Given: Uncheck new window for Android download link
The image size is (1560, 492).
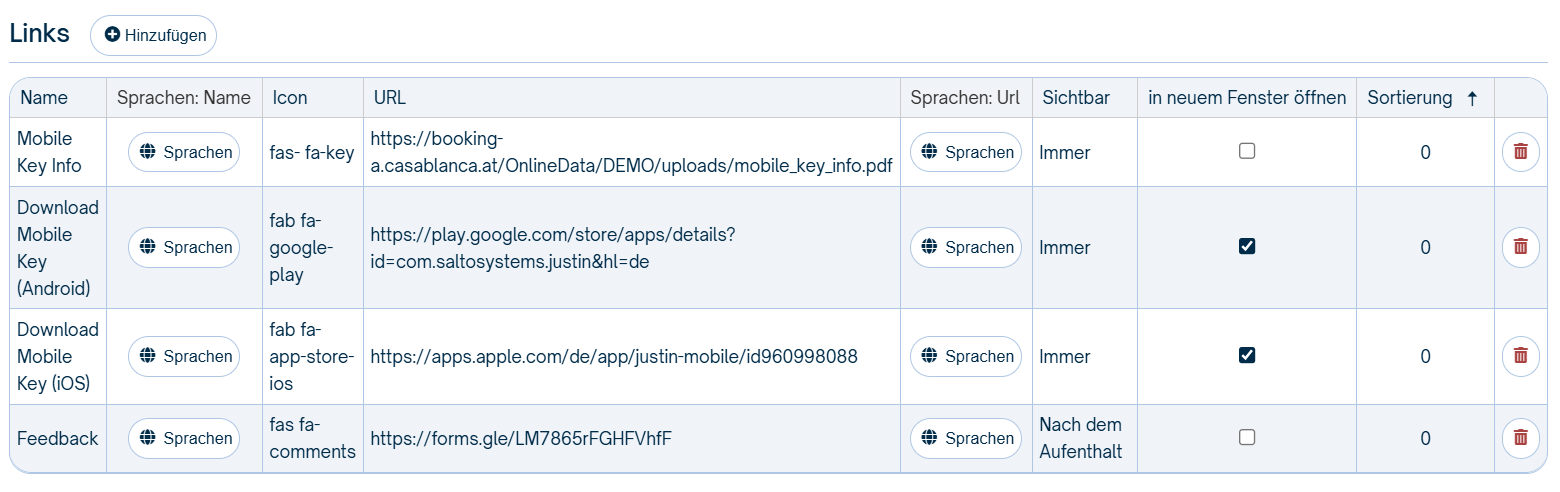Looking at the screenshot, I should tap(1247, 246).
